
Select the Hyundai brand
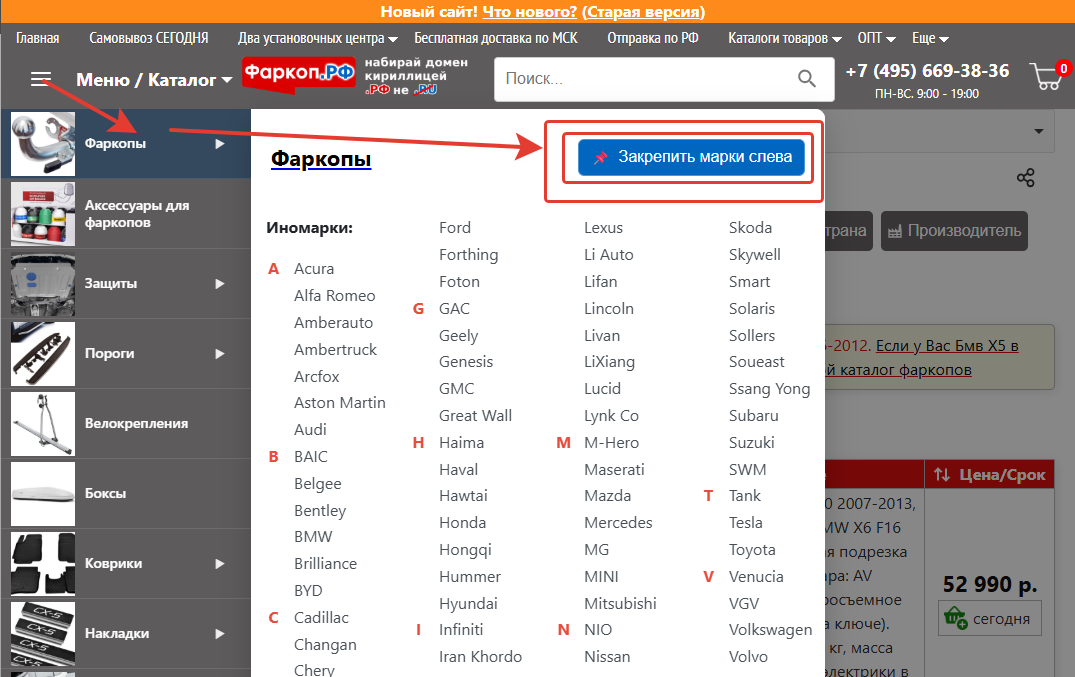pyautogui.click(x=468, y=604)
